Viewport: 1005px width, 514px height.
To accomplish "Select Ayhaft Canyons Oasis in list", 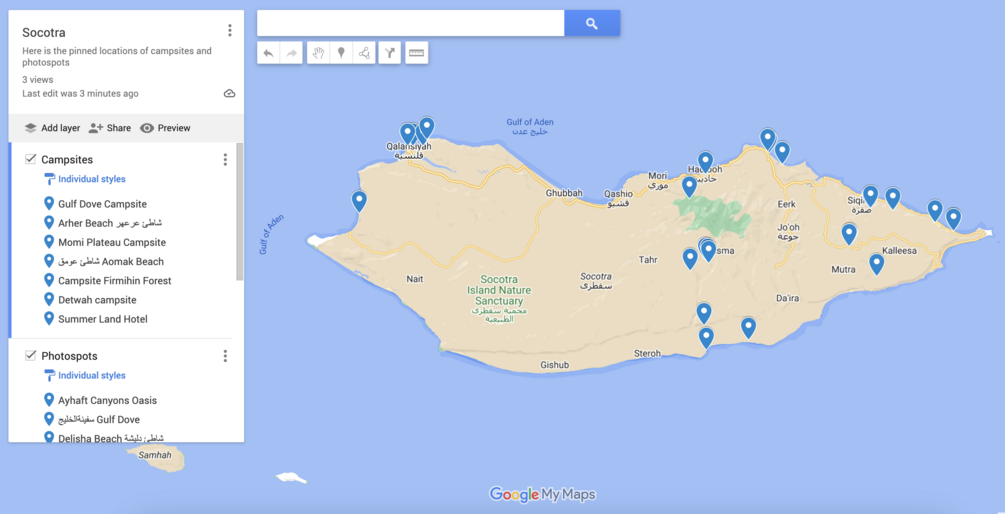I will tap(108, 401).
